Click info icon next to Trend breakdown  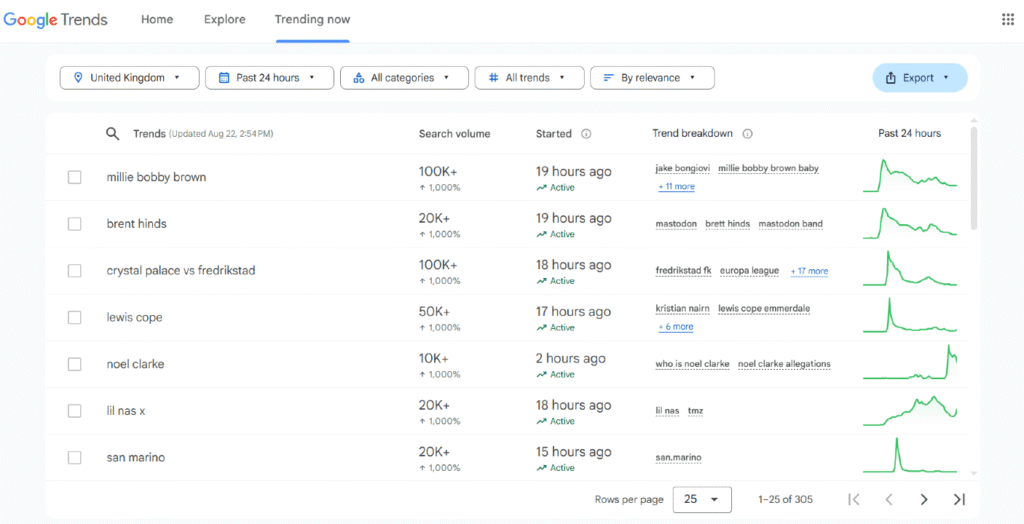tap(747, 134)
